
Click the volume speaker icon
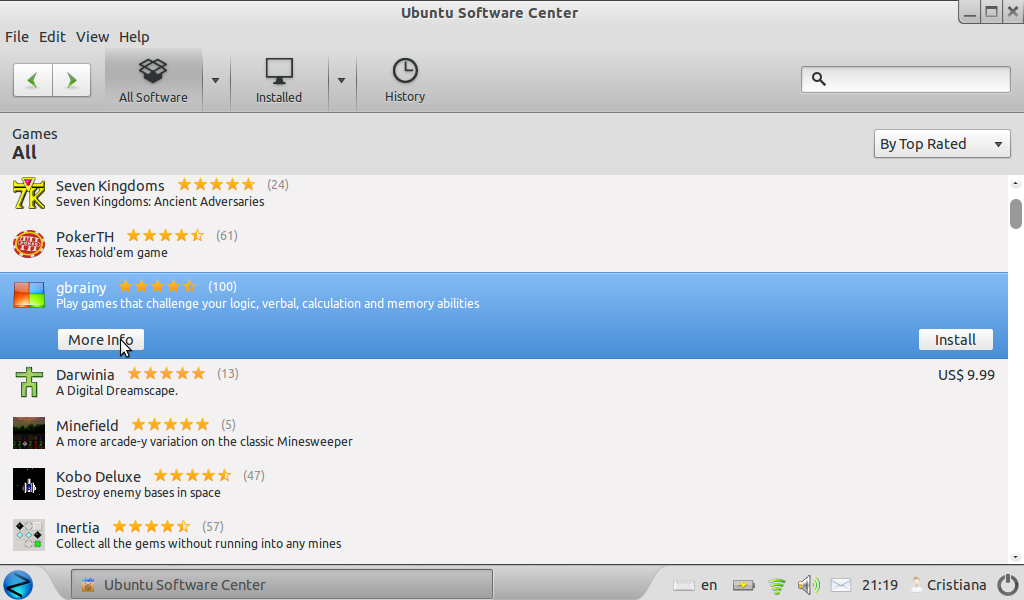808,585
